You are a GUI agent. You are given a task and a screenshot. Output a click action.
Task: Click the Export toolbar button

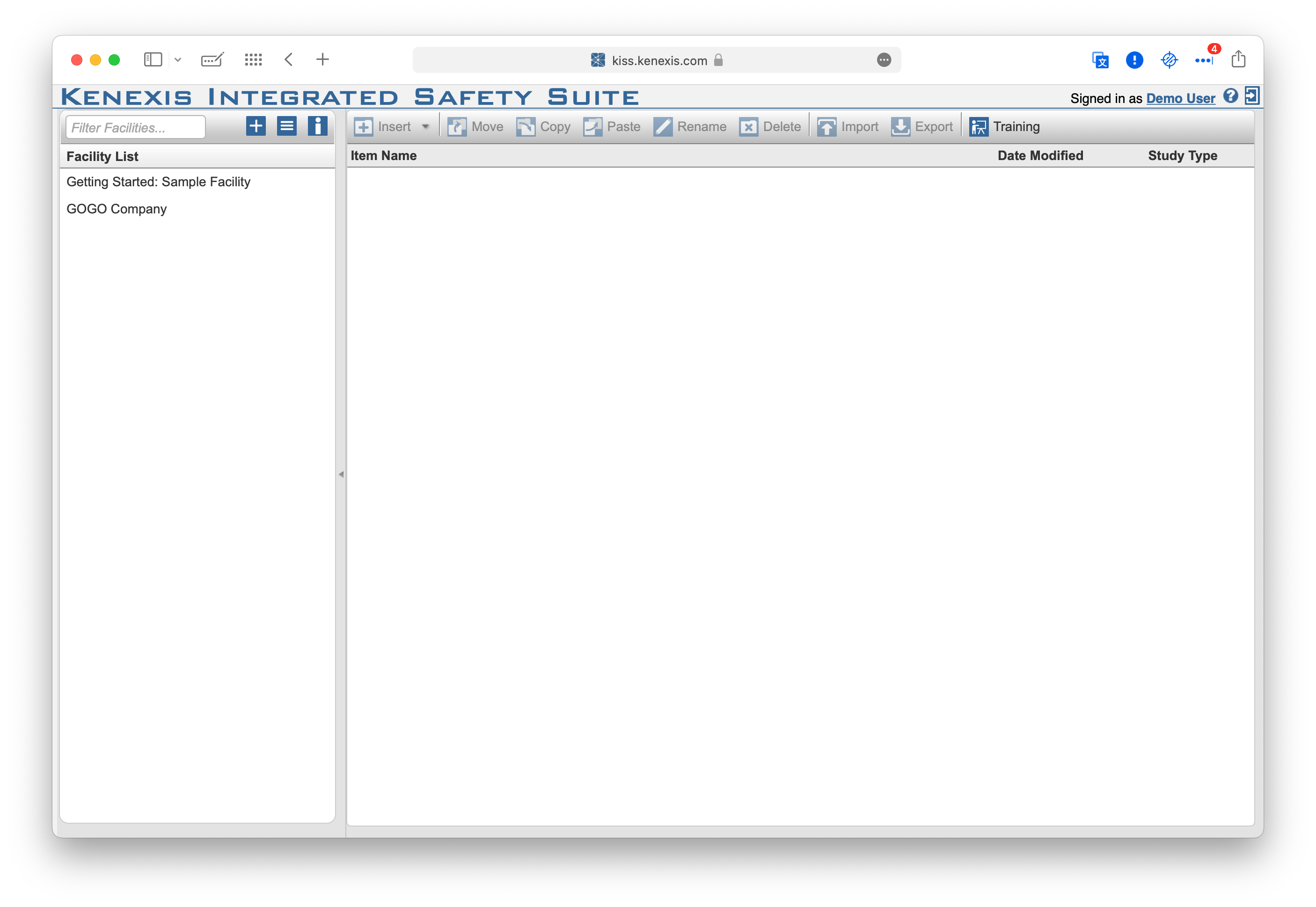[921, 127]
